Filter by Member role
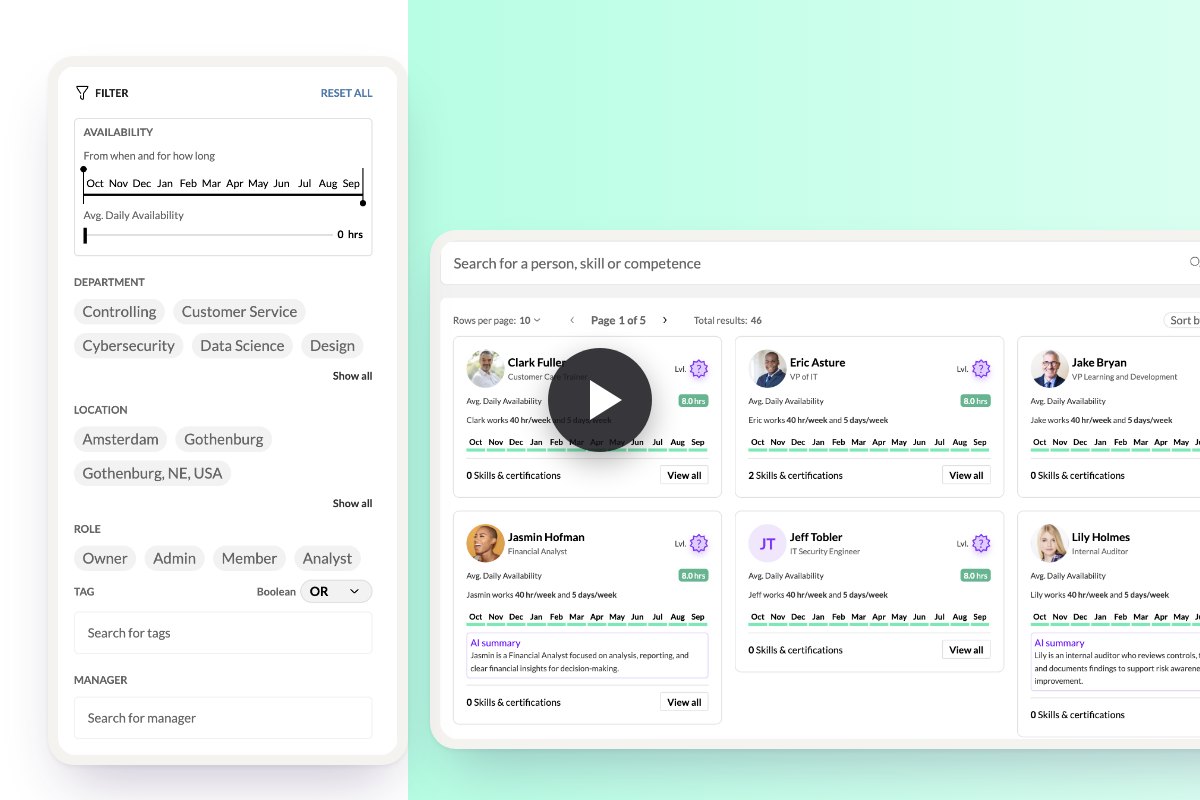This screenshot has width=1200, height=800. pos(249,558)
